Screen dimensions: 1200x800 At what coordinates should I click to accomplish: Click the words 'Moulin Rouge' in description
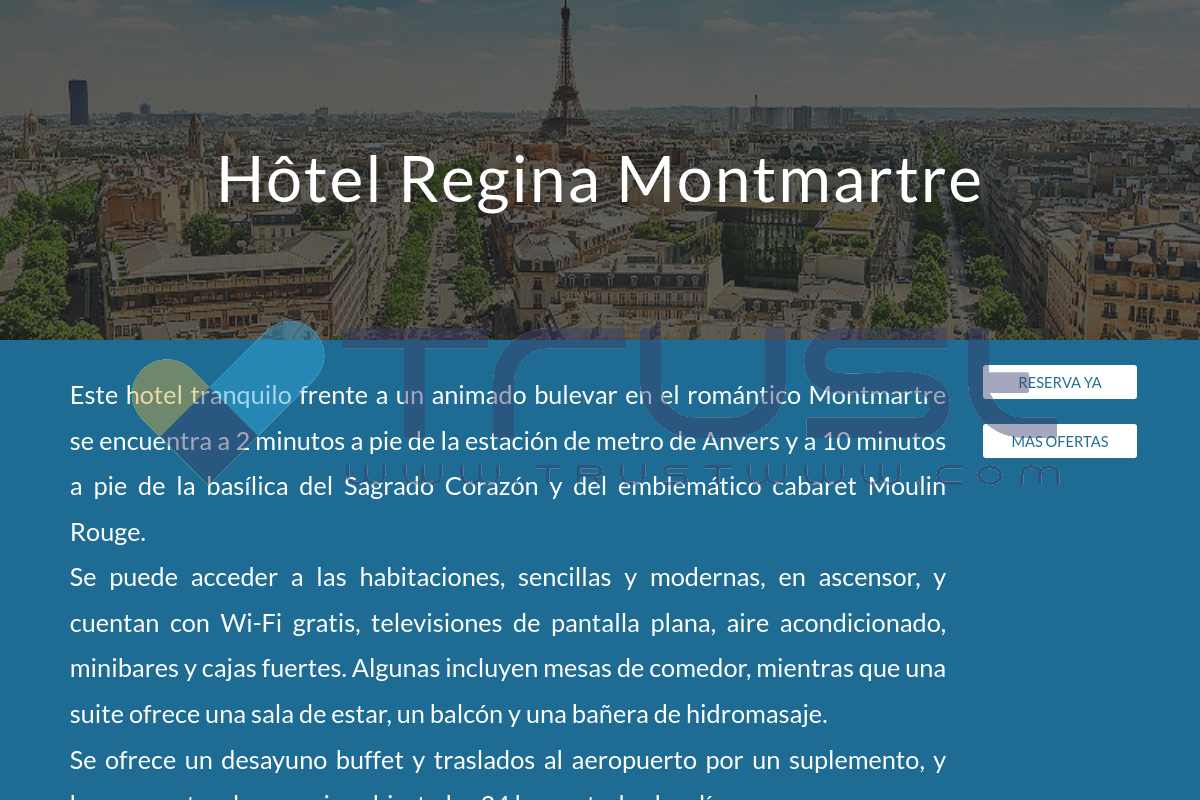[508, 509]
